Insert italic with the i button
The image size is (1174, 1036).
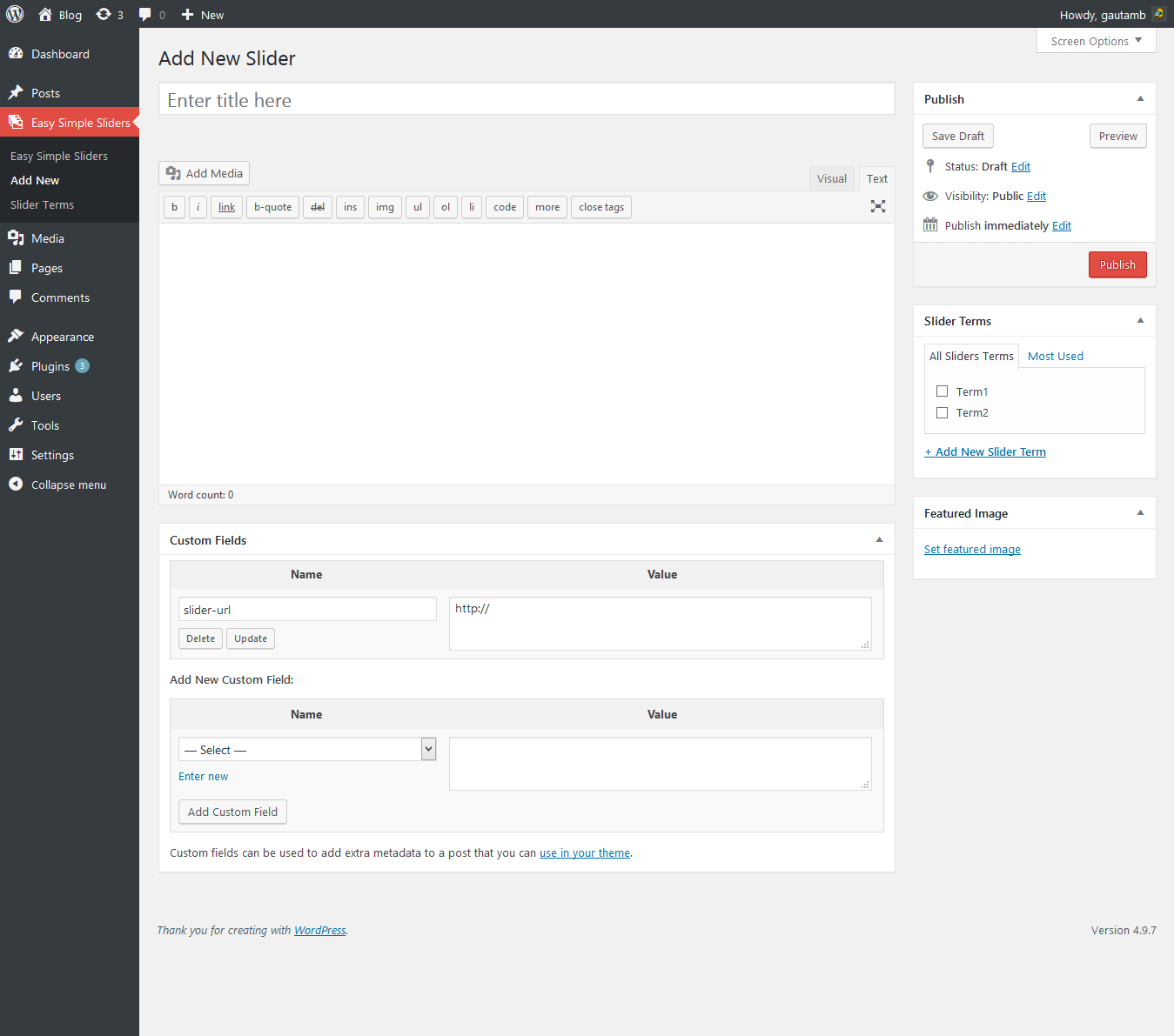[x=198, y=207]
